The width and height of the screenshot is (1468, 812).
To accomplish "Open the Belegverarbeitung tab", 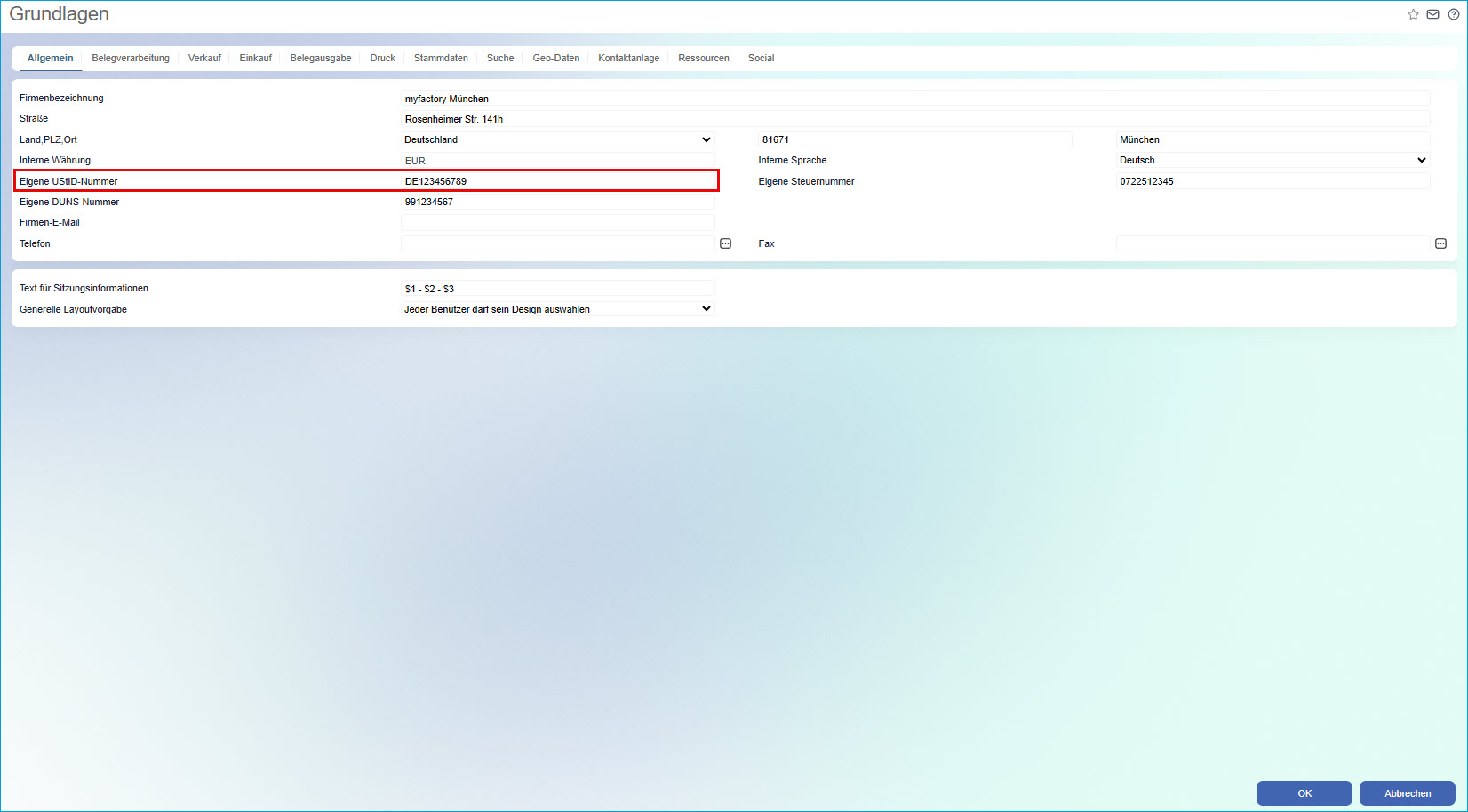I will tap(131, 58).
